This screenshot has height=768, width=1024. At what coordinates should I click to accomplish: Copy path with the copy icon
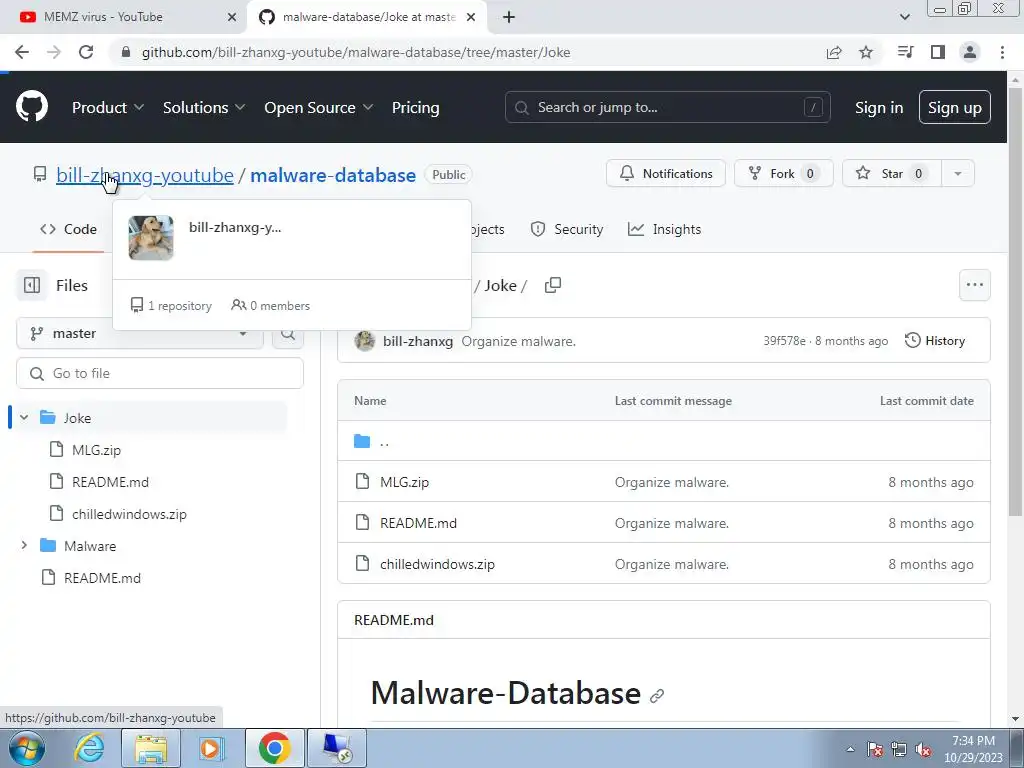point(553,285)
